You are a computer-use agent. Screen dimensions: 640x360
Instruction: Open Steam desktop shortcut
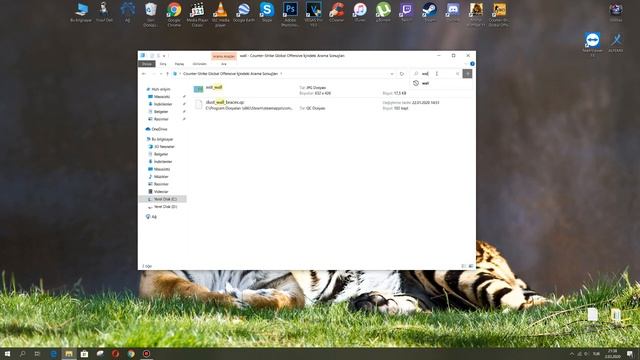coord(429,12)
